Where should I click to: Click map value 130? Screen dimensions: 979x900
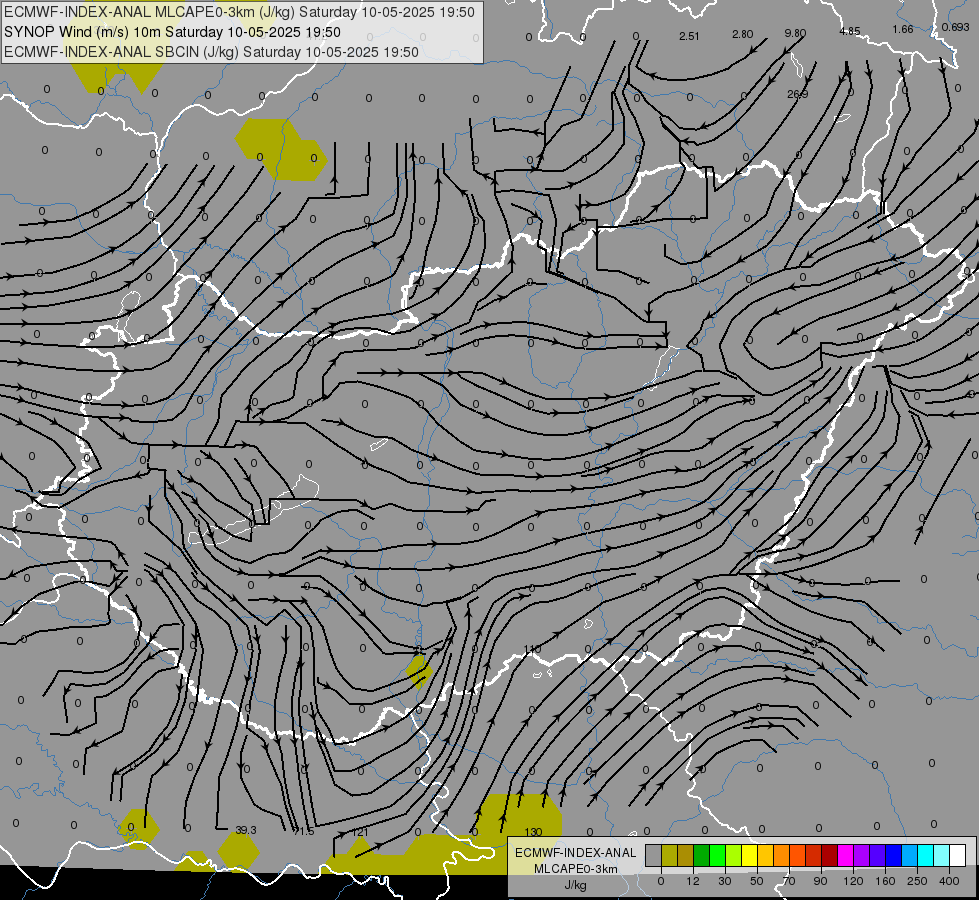coord(533,833)
